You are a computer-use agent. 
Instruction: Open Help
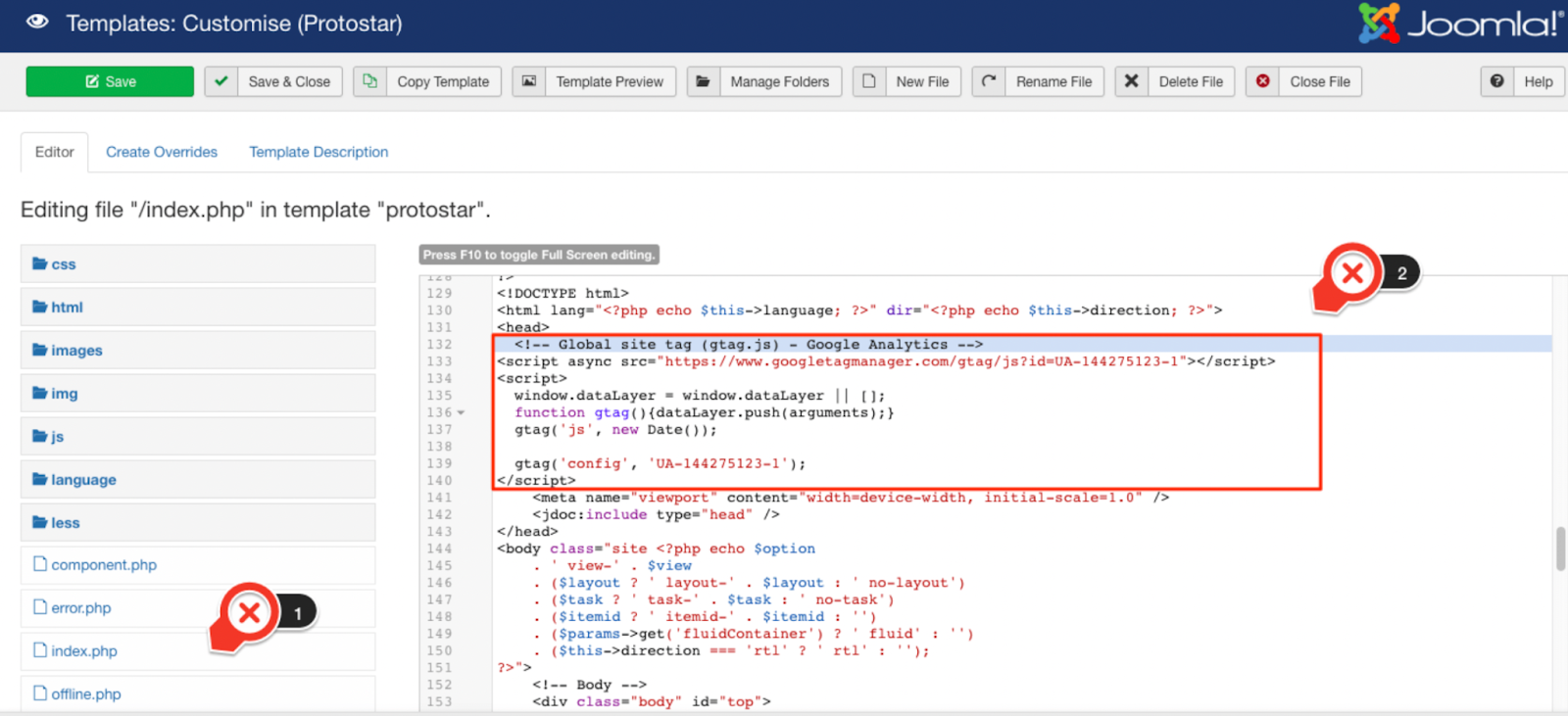(1538, 81)
